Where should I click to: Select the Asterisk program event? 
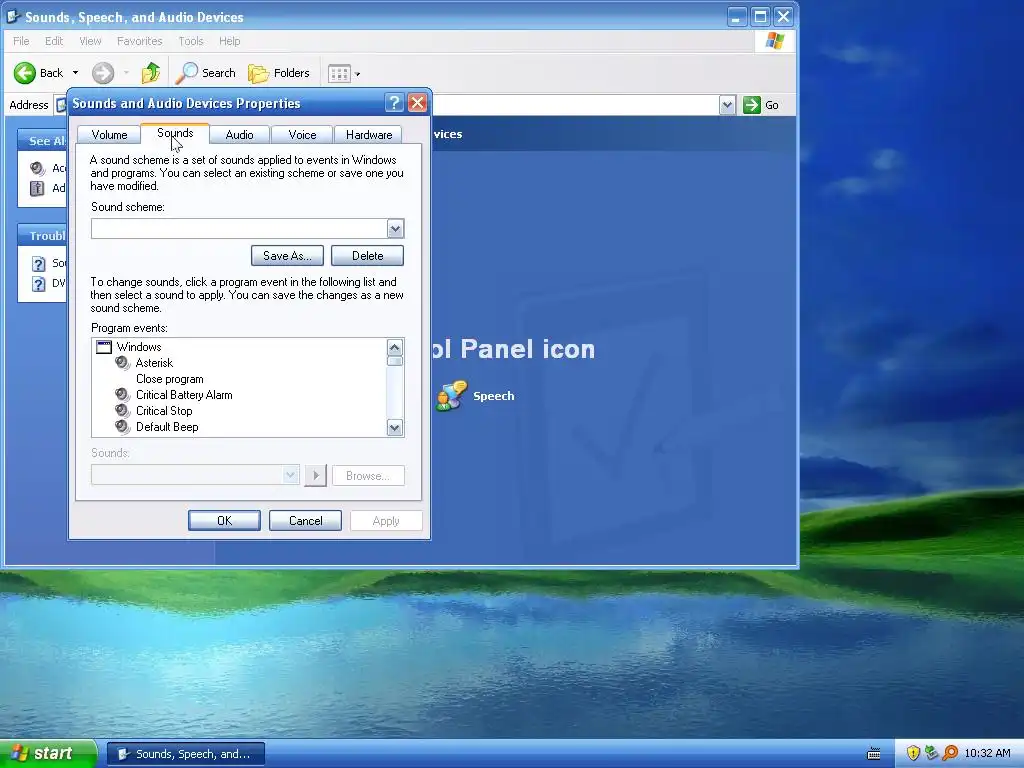(x=154, y=363)
